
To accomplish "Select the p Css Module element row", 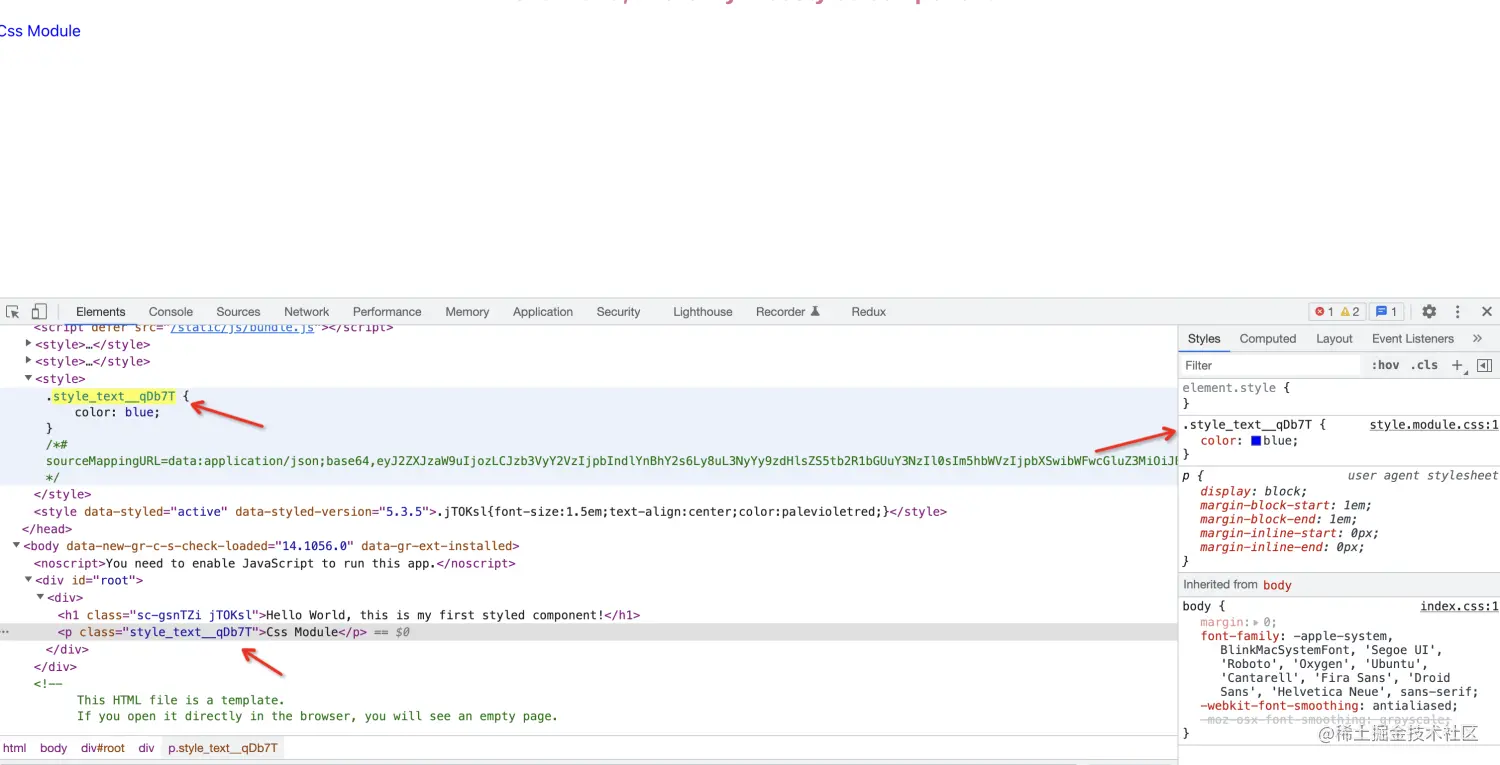I will tap(588, 632).
